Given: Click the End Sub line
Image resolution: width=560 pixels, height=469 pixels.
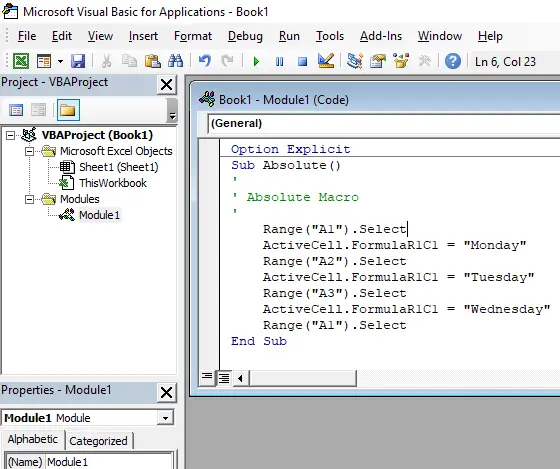Looking at the screenshot, I should coord(259,341).
